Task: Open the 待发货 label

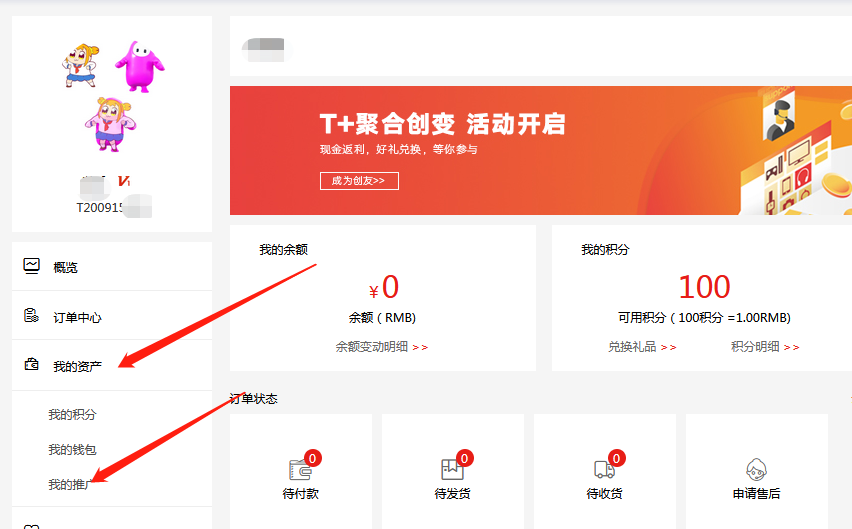Action: click(452, 494)
